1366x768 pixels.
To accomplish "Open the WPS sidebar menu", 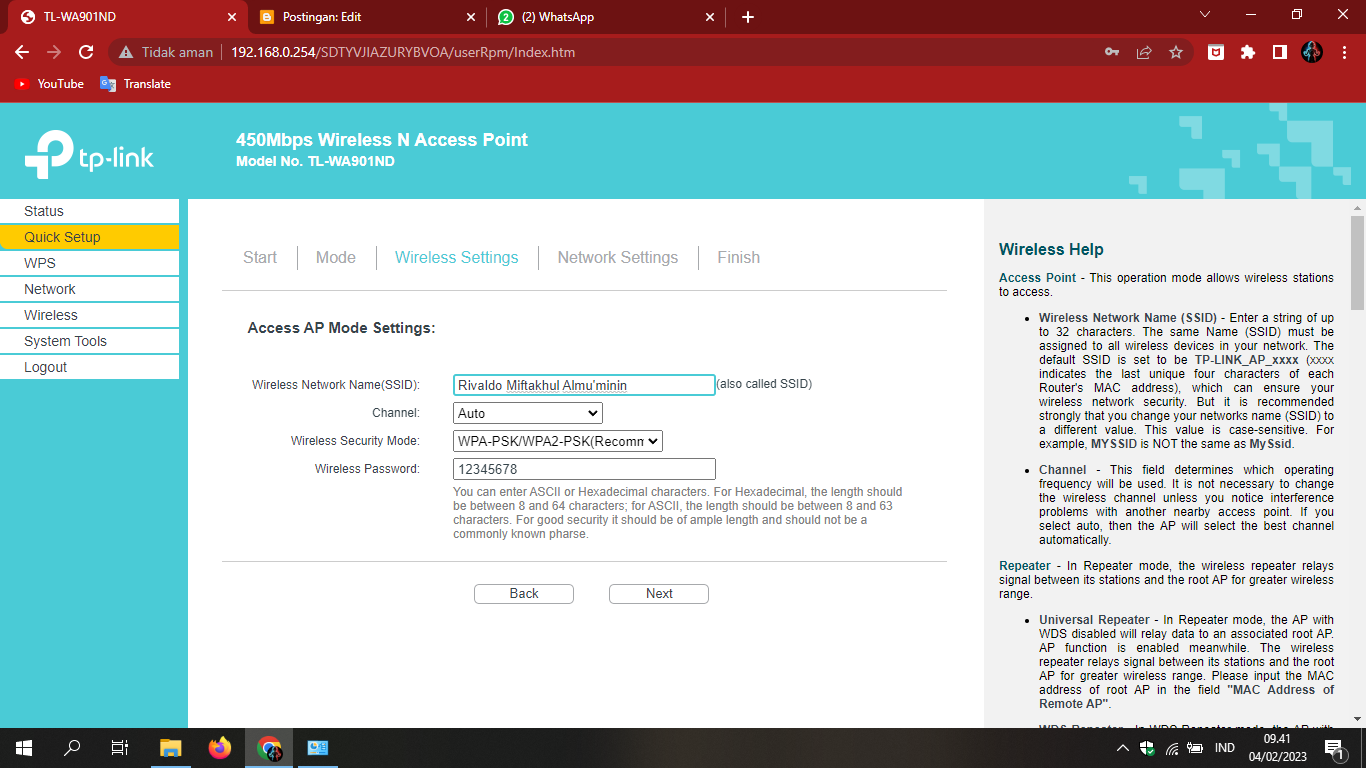I will click(x=89, y=263).
